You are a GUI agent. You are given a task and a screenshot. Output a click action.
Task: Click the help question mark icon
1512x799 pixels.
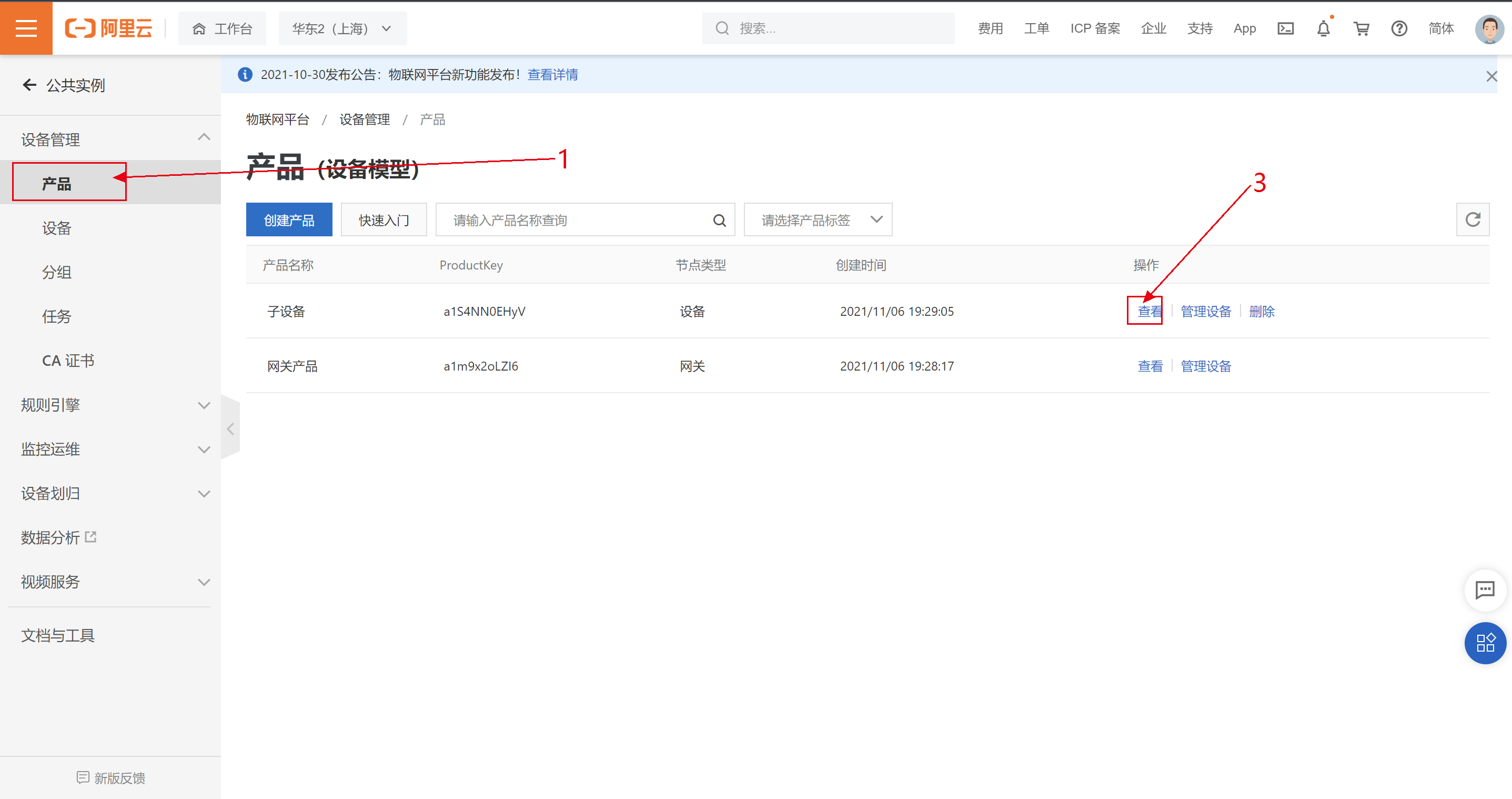(x=1399, y=28)
